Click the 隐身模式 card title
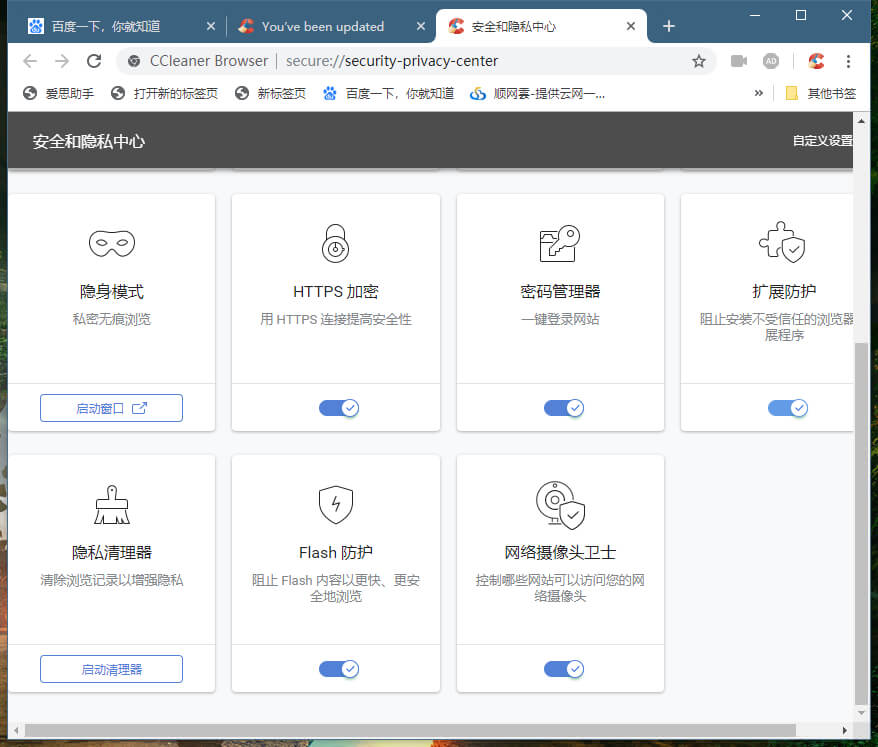 pos(112,292)
